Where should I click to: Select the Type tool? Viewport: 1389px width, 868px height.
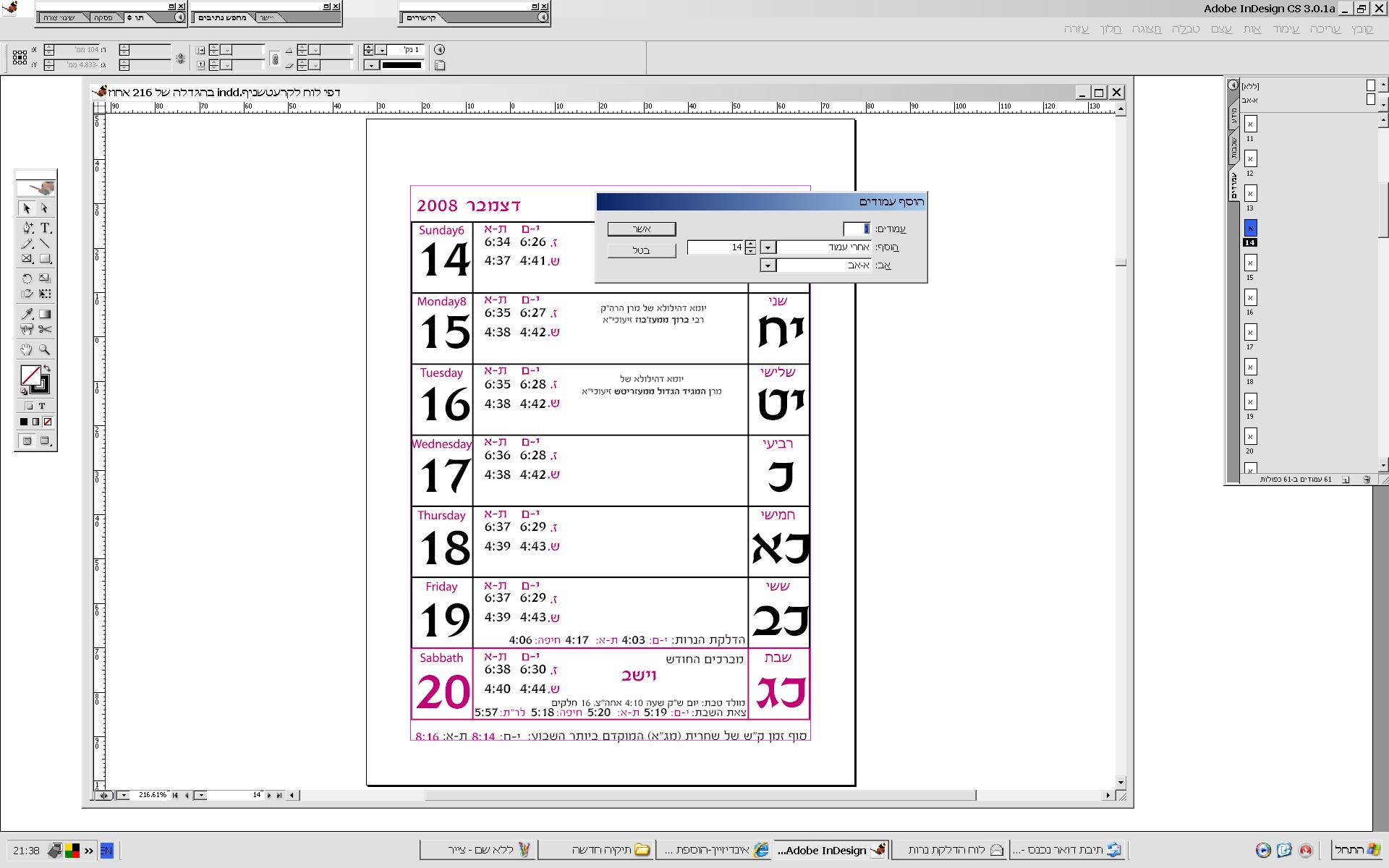pyautogui.click(x=45, y=228)
